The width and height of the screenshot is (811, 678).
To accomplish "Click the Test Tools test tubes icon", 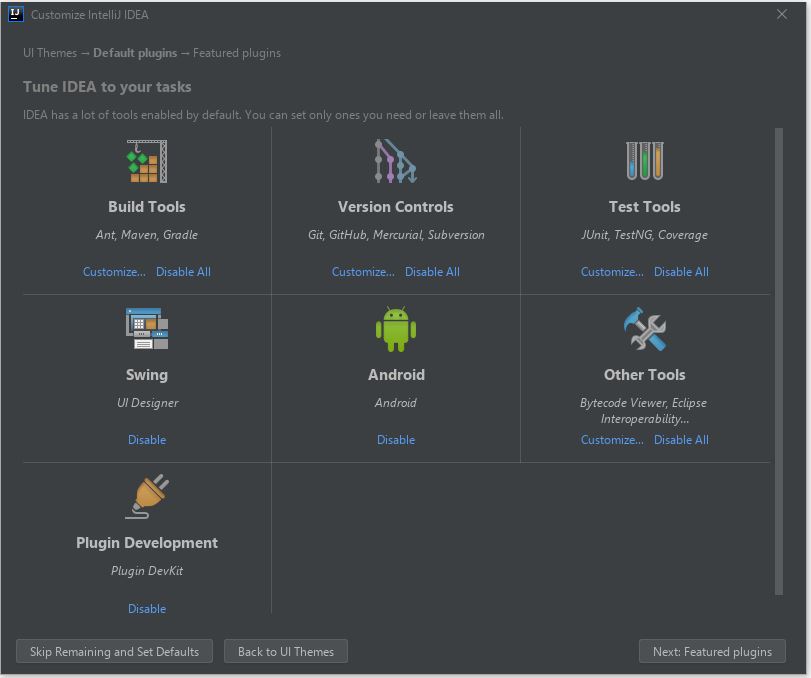I will click(644, 161).
